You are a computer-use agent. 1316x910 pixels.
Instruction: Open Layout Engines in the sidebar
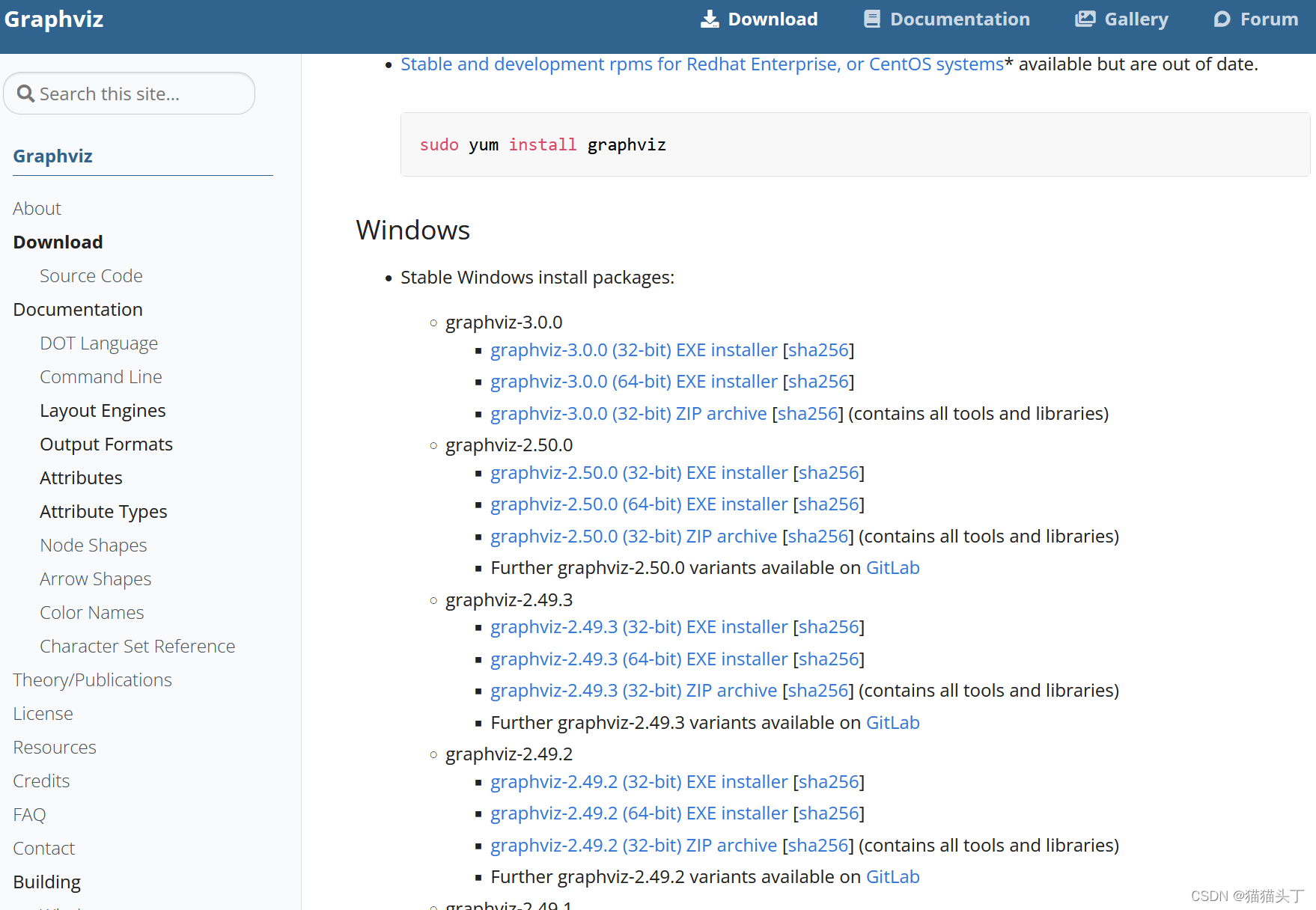pyautogui.click(x=103, y=410)
